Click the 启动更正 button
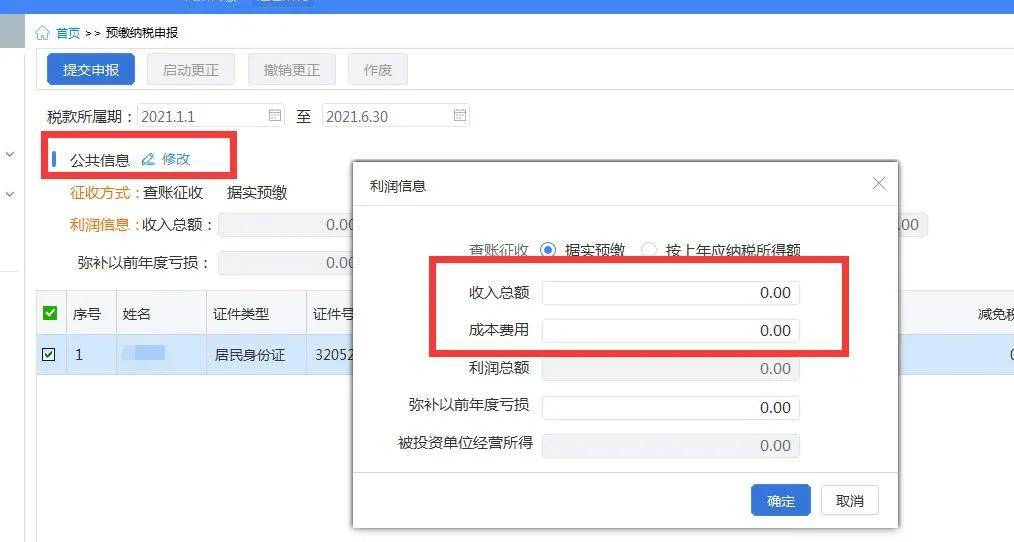 point(191,69)
